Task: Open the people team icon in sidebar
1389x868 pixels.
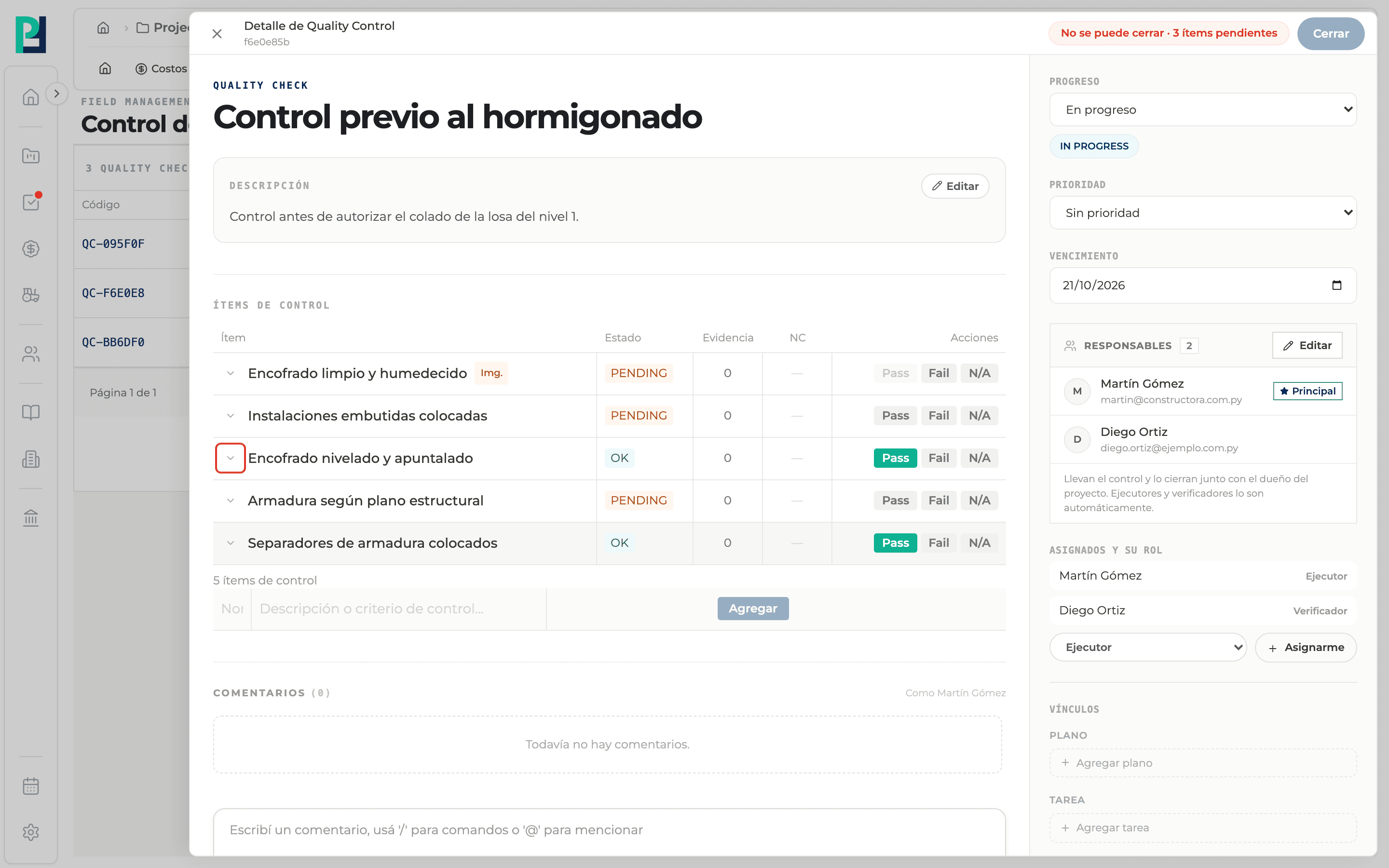Action: click(x=30, y=354)
